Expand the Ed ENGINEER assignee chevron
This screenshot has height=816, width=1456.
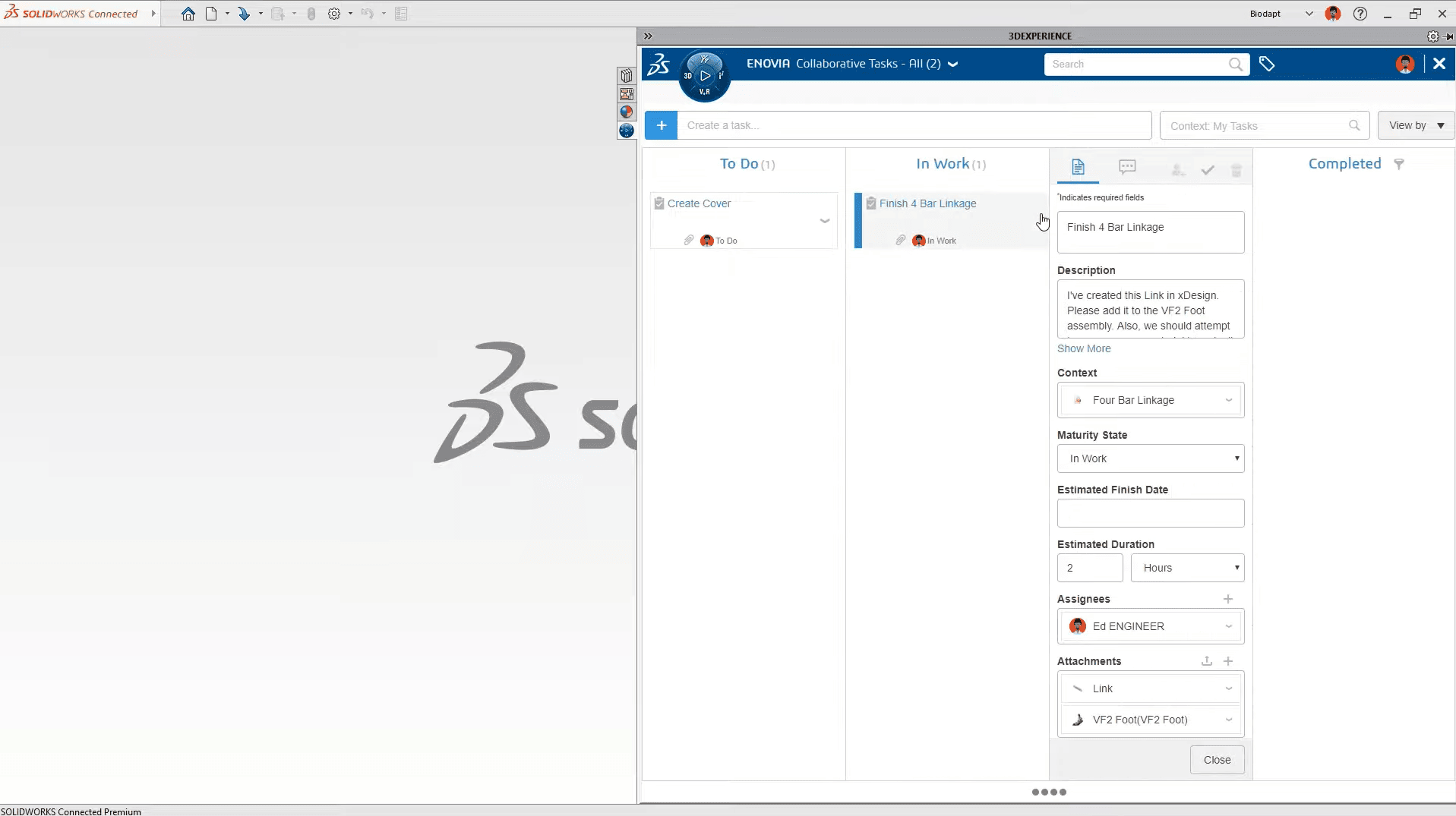click(x=1229, y=627)
